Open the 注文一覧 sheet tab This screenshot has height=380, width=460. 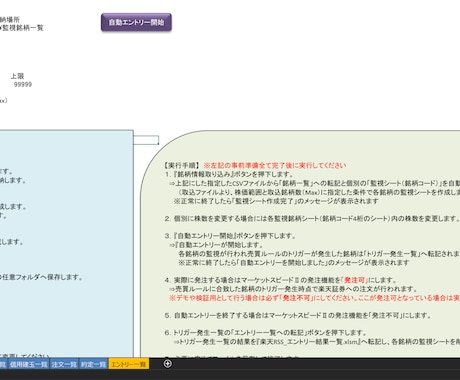(x=64, y=364)
